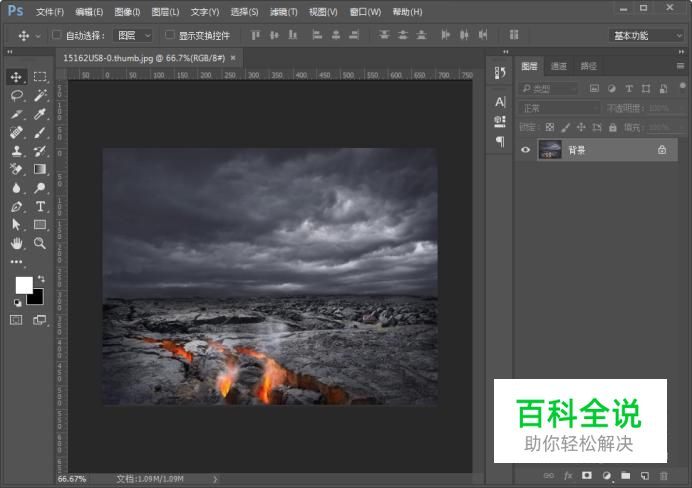
Task: Select the Pen tool
Action: (17, 206)
